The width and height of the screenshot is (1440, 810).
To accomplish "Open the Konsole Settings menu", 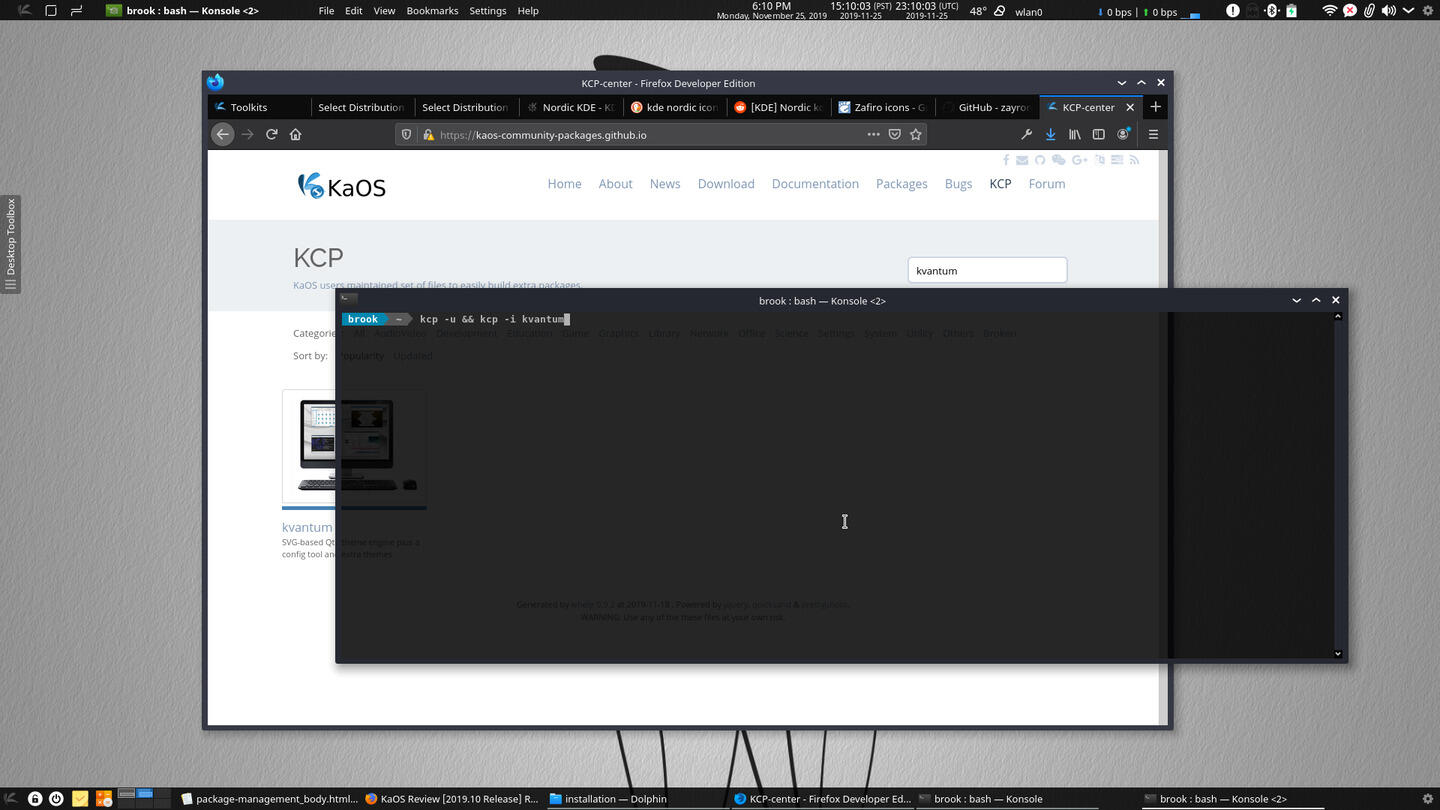I will coord(488,11).
